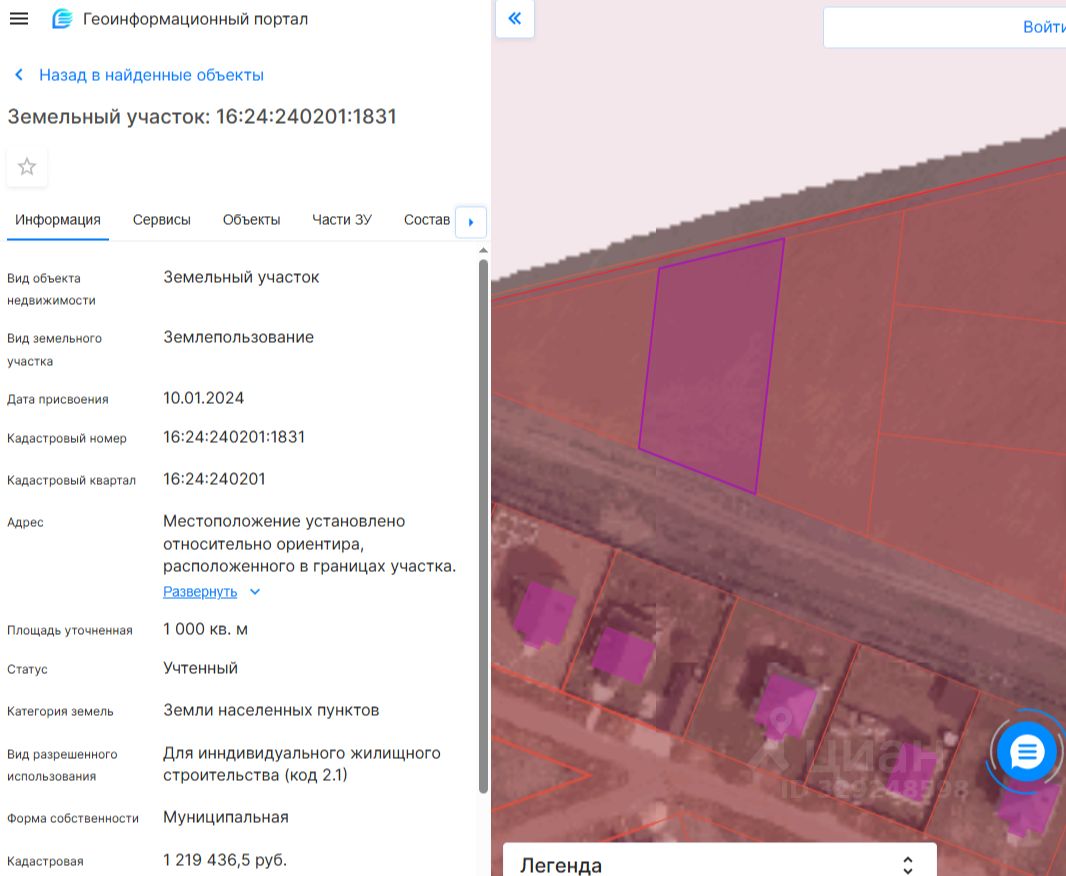Click the scrollbar up arrow
Viewport: 1066px width, 876px height.
click(x=484, y=250)
